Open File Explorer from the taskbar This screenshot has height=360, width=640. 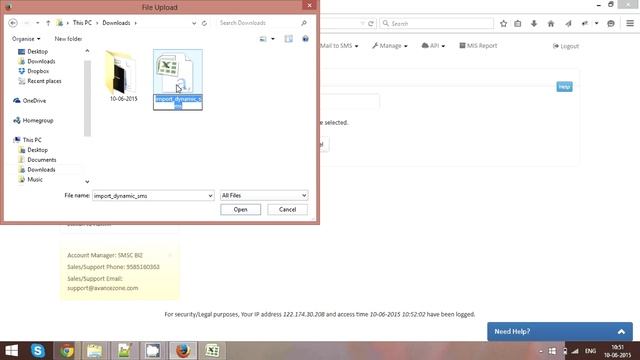[x=94, y=351]
